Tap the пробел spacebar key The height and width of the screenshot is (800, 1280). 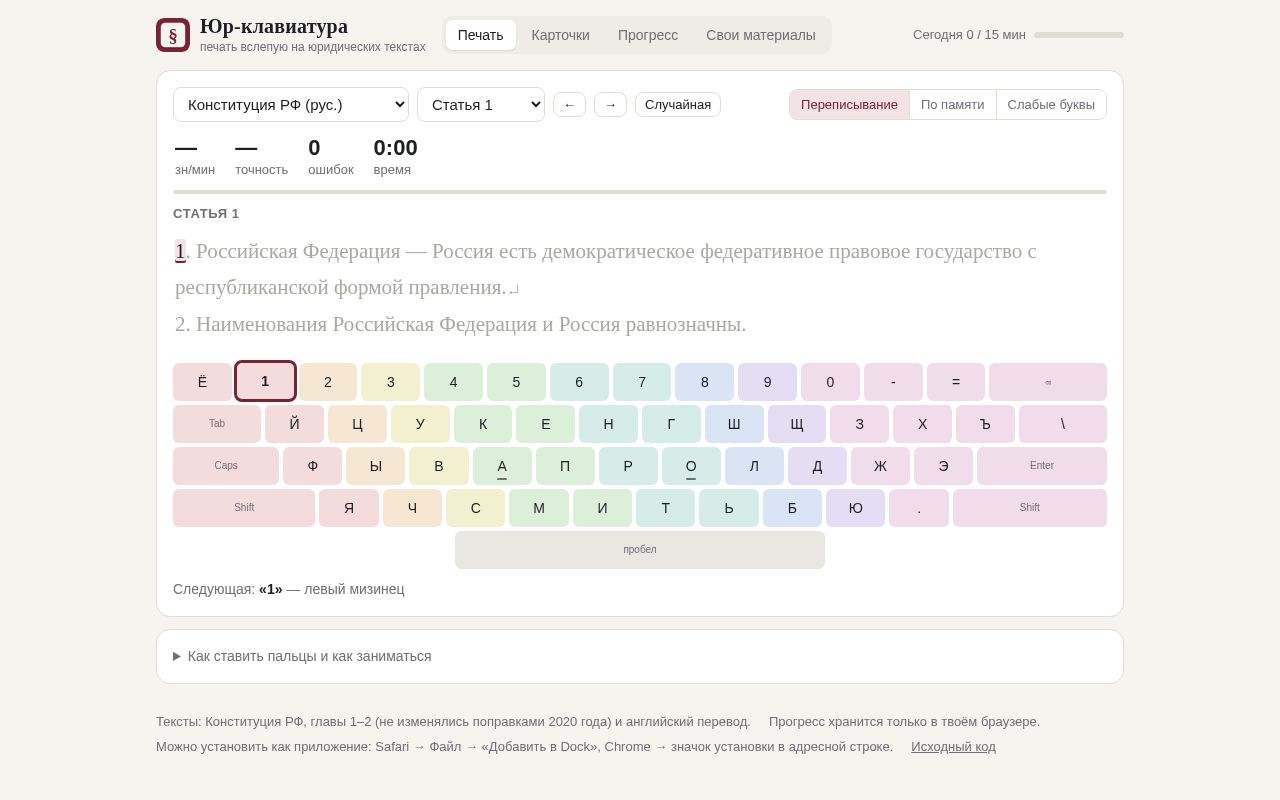640,550
